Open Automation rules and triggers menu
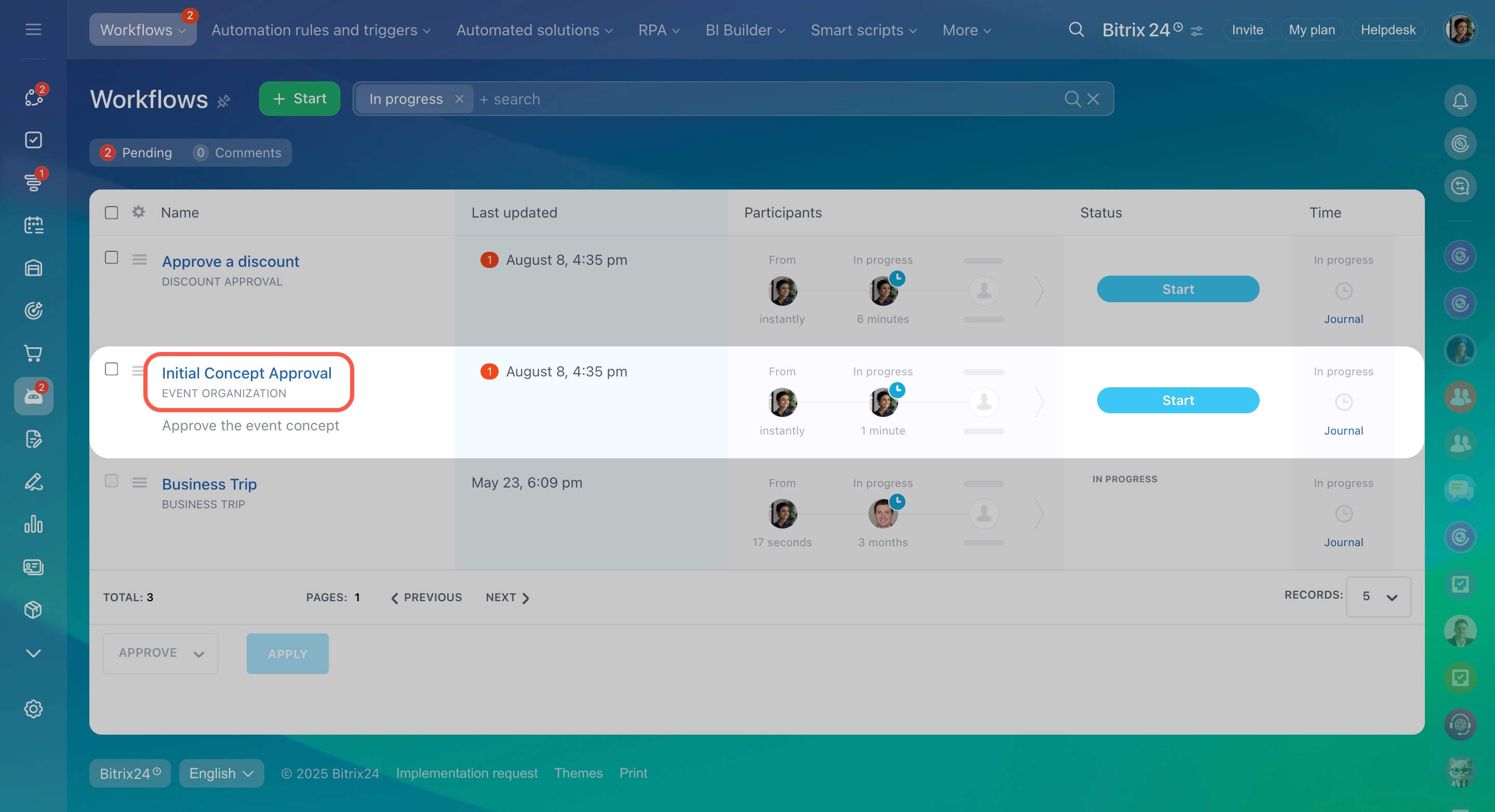The width and height of the screenshot is (1495, 812). [321, 30]
